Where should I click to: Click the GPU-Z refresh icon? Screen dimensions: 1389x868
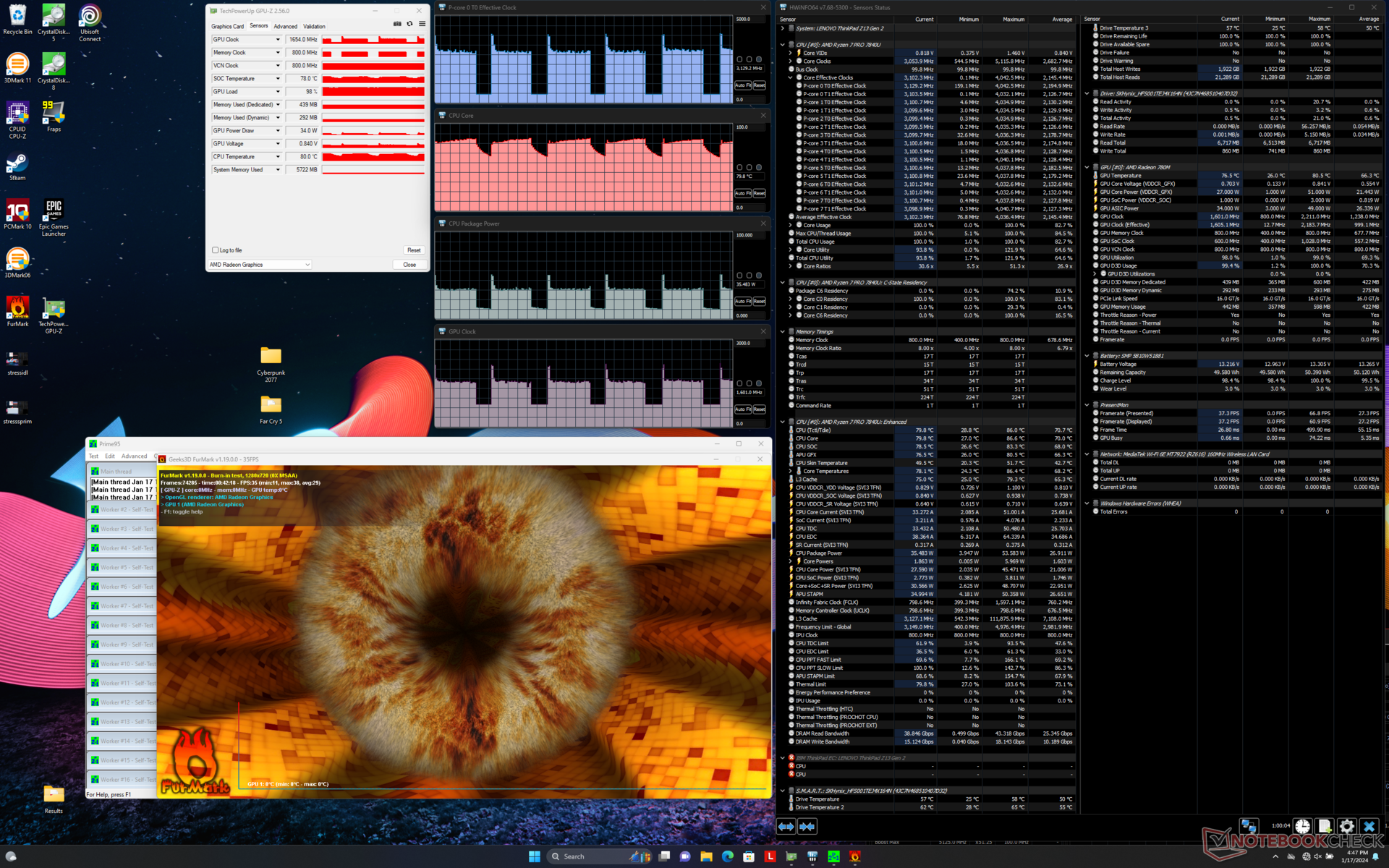click(409, 24)
